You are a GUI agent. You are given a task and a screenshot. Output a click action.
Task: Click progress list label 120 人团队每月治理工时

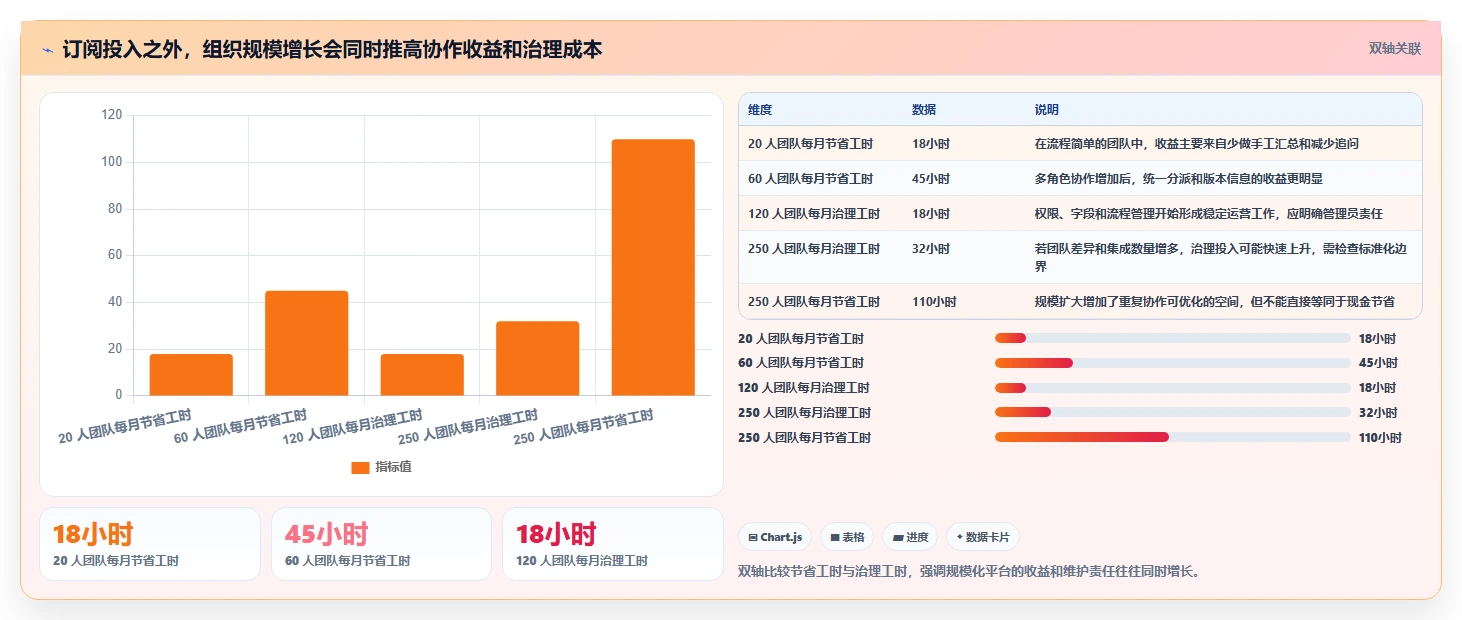(804, 388)
